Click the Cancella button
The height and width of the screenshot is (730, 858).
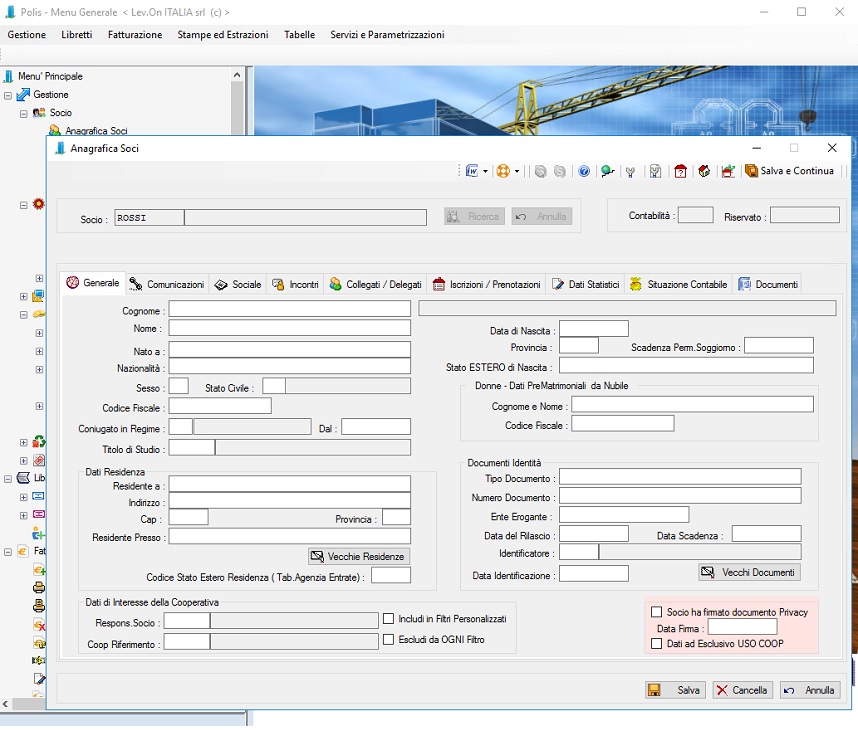point(742,690)
